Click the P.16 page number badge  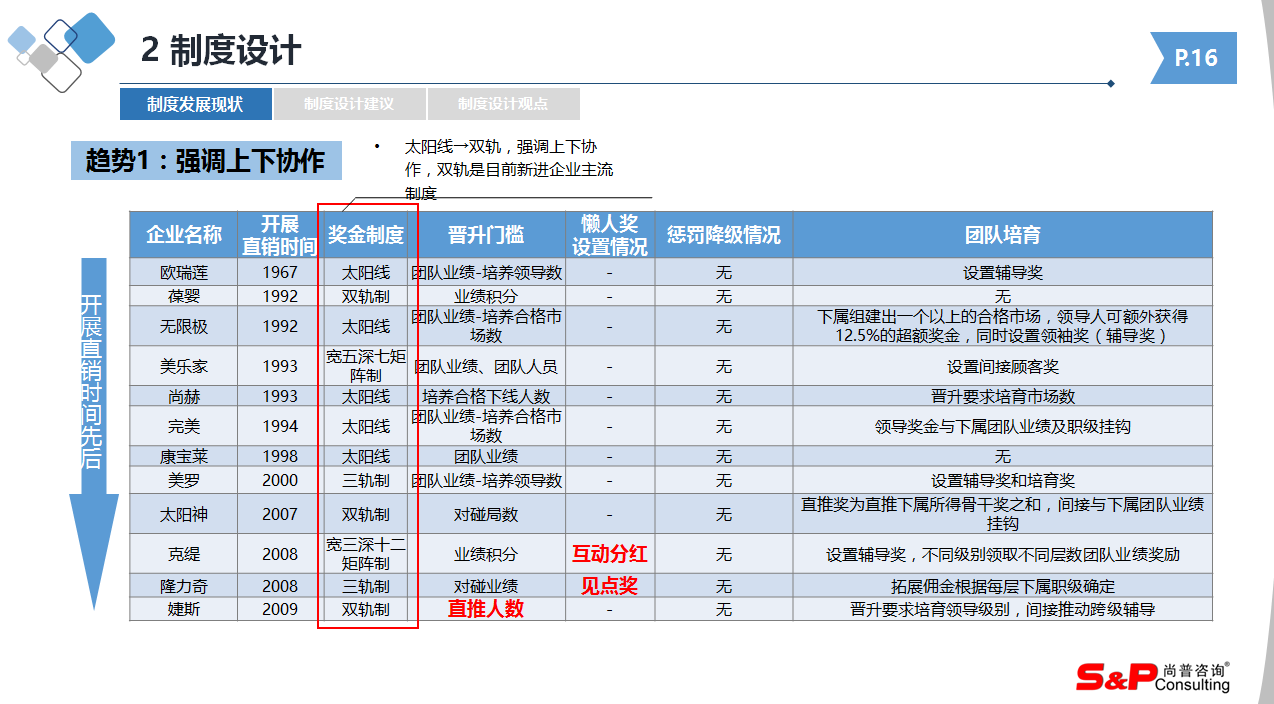[1194, 58]
